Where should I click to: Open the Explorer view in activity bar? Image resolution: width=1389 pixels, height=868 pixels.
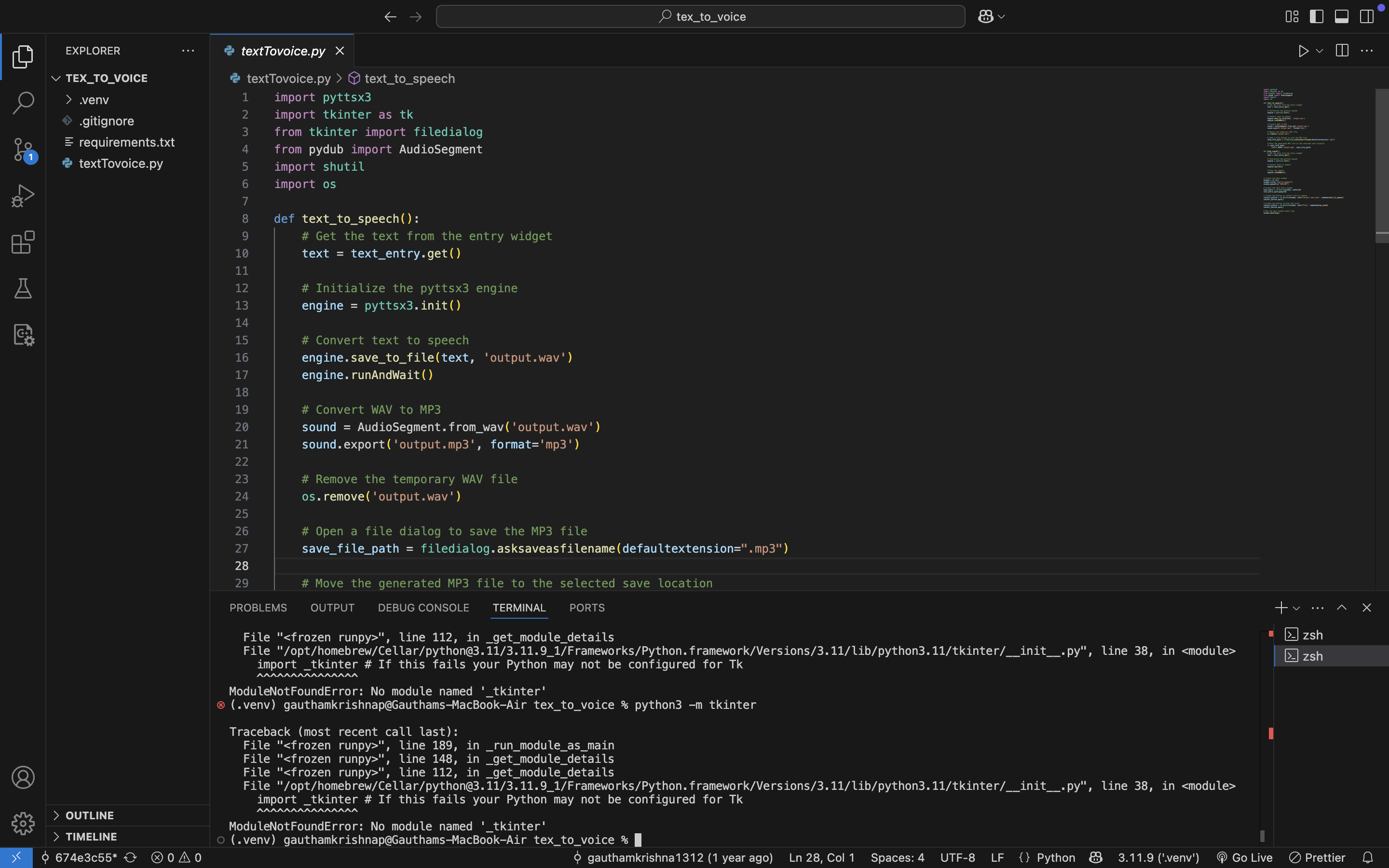(x=23, y=56)
